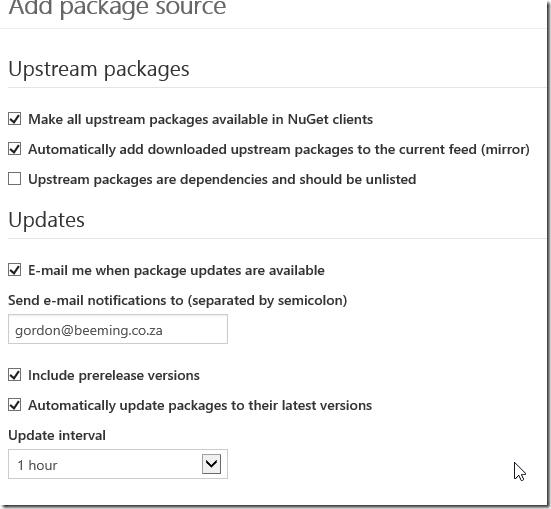Uncheck Make all upstream packages available checkbox

pyautogui.click(x=14, y=119)
